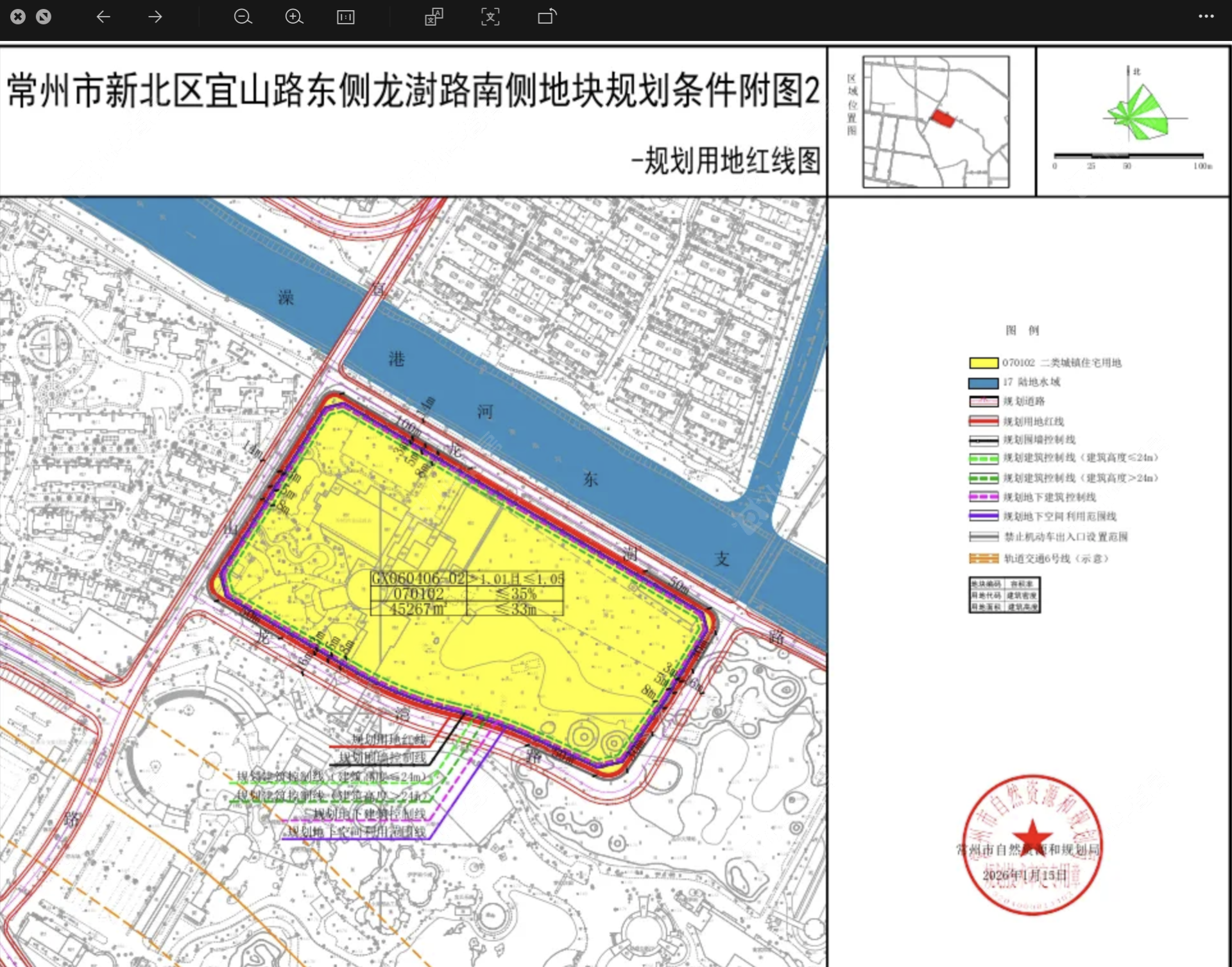Toggle selection mode with the circle-slash icon
The width and height of the screenshot is (1232, 967).
coord(44,17)
